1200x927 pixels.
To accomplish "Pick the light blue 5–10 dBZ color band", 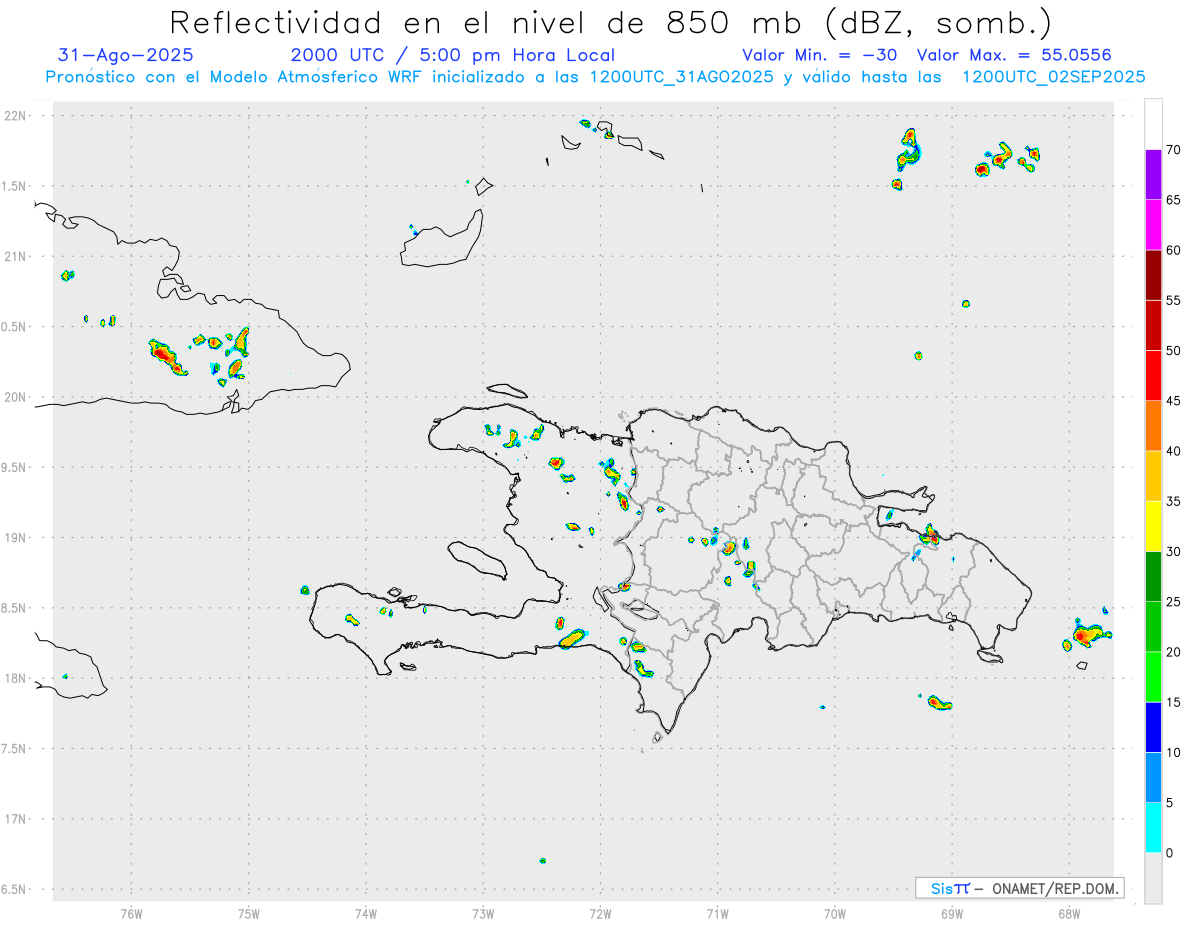I will pos(1153,778).
